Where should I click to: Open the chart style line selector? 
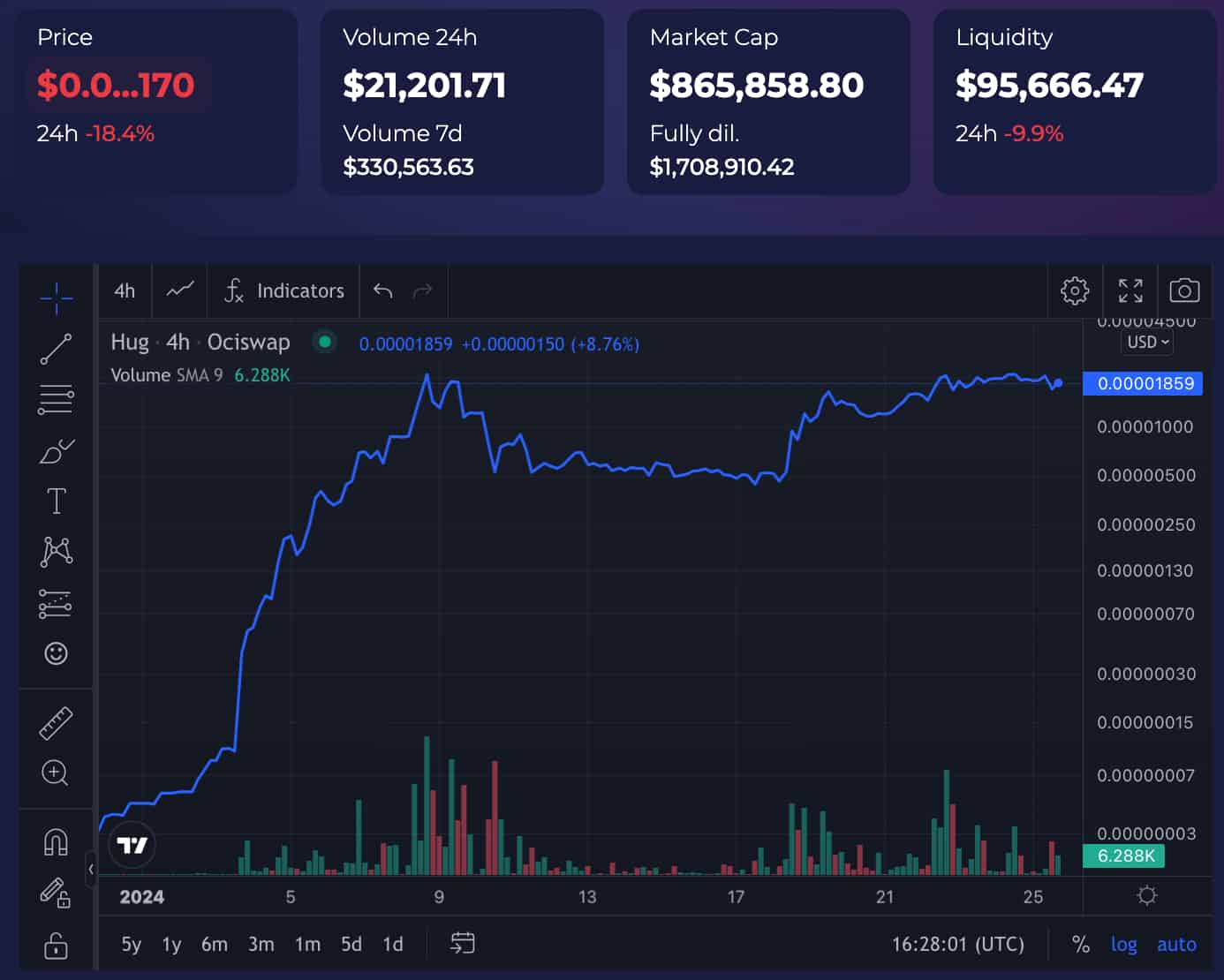(x=180, y=290)
